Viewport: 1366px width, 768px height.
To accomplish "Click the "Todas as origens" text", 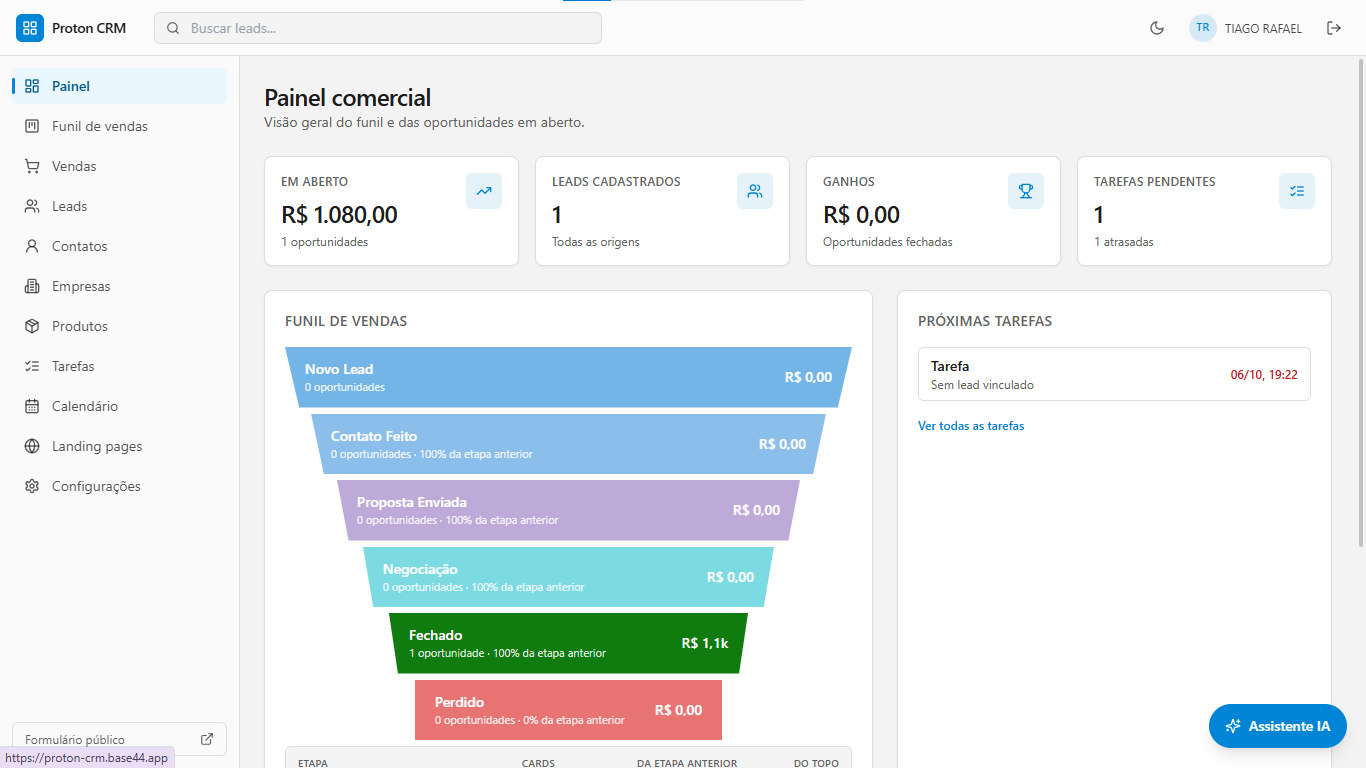I will [596, 242].
